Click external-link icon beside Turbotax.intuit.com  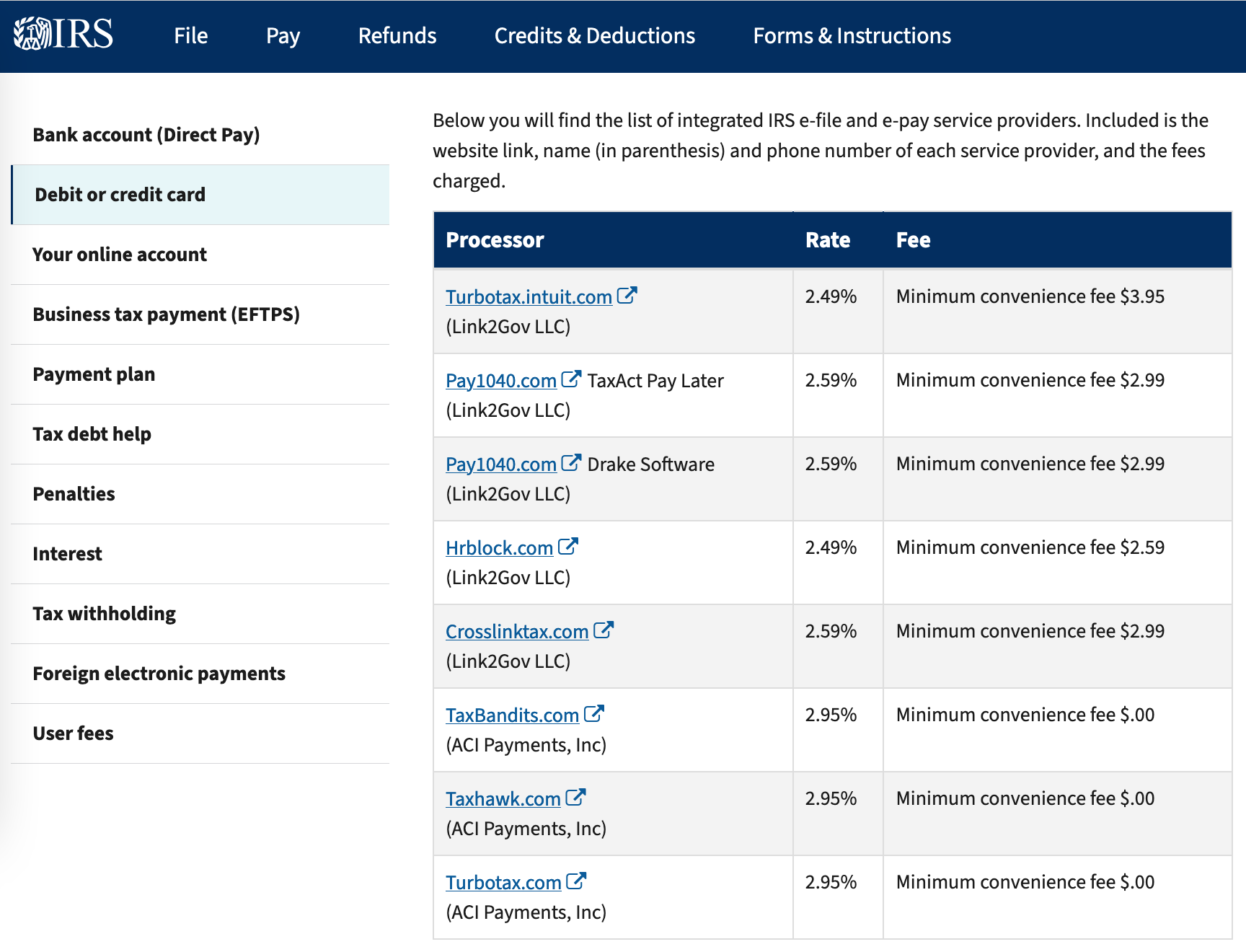(627, 296)
